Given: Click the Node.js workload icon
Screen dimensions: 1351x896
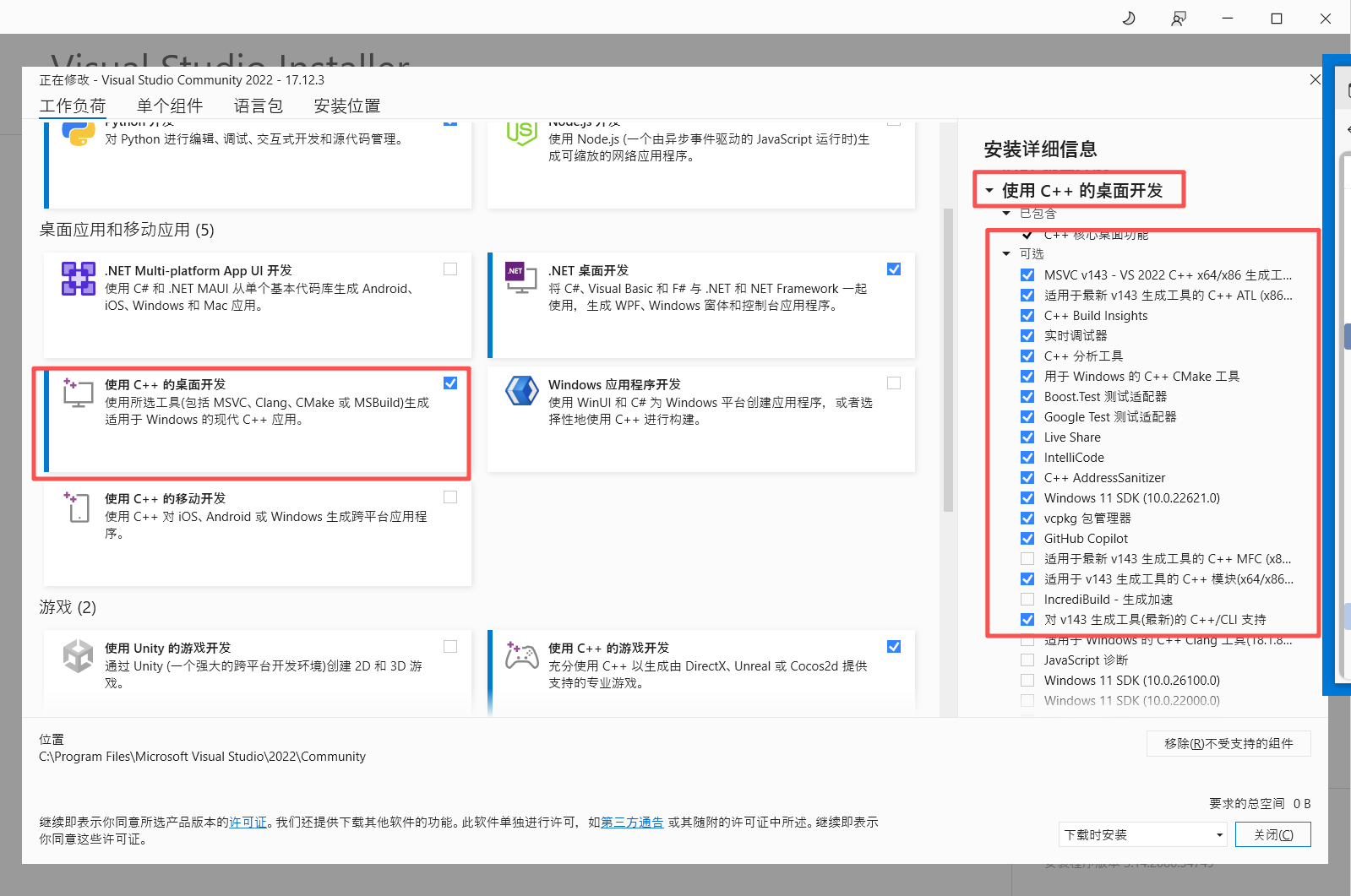Looking at the screenshot, I should (x=521, y=133).
